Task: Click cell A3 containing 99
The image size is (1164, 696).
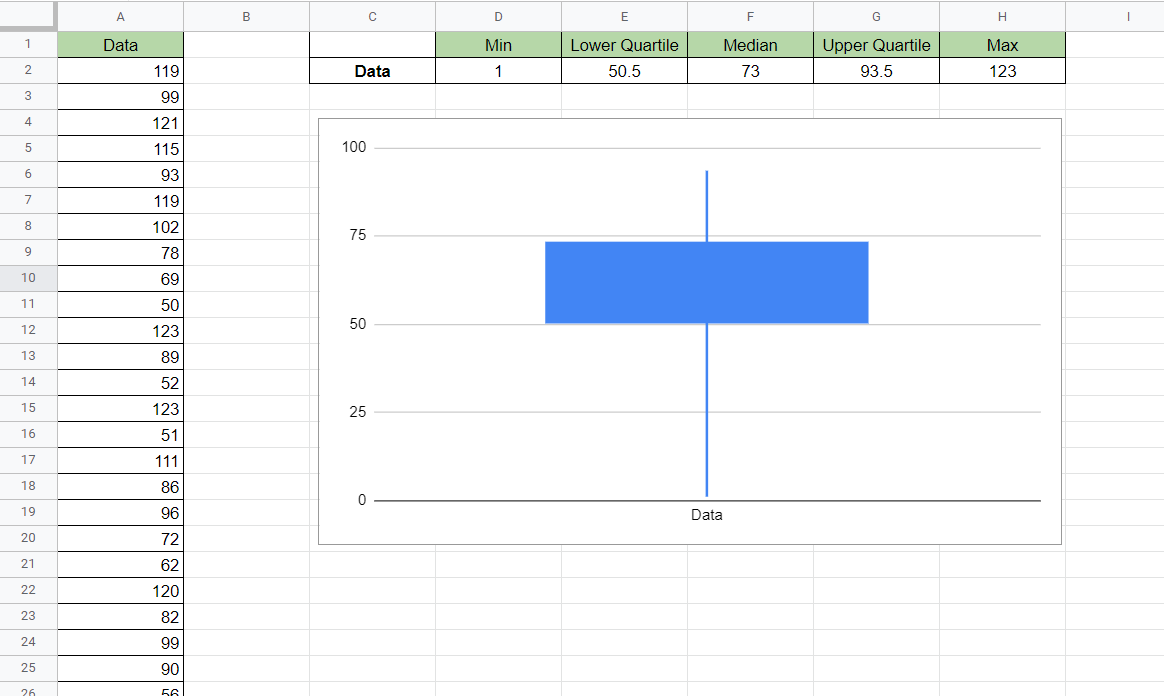Action: click(x=120, y=96)
